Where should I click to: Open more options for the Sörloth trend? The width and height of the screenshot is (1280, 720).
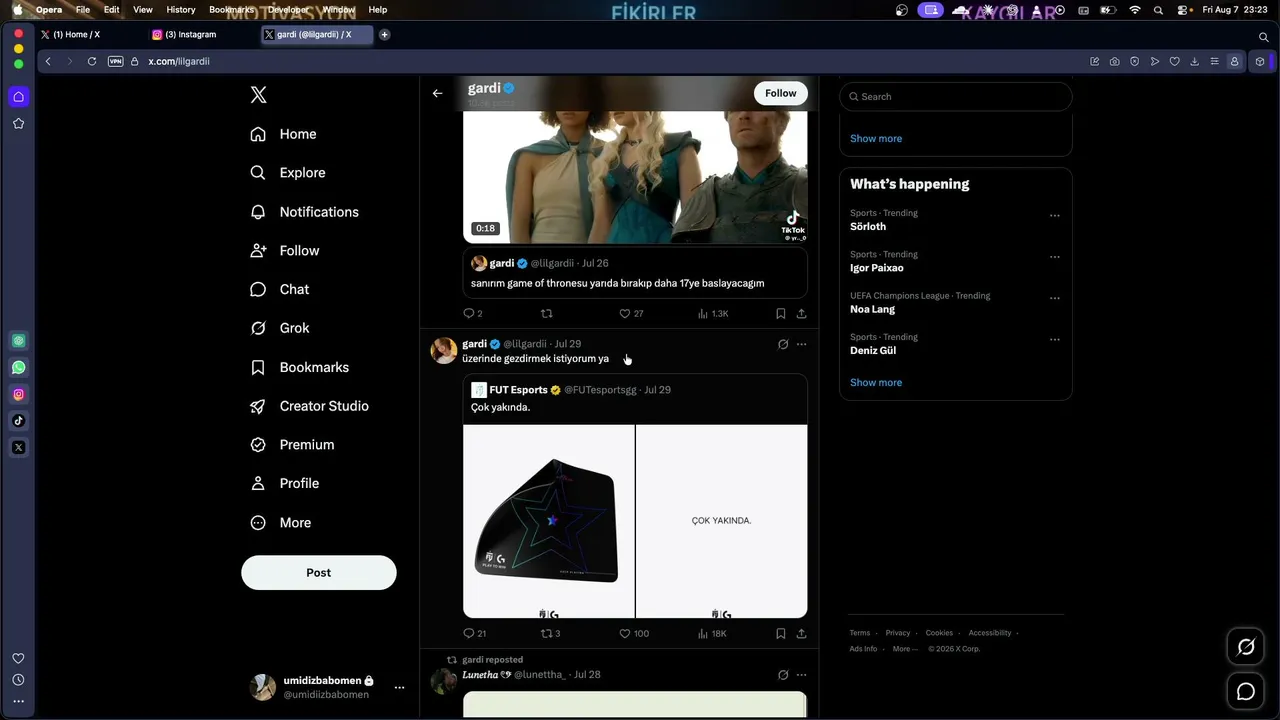coord(1054,216)
